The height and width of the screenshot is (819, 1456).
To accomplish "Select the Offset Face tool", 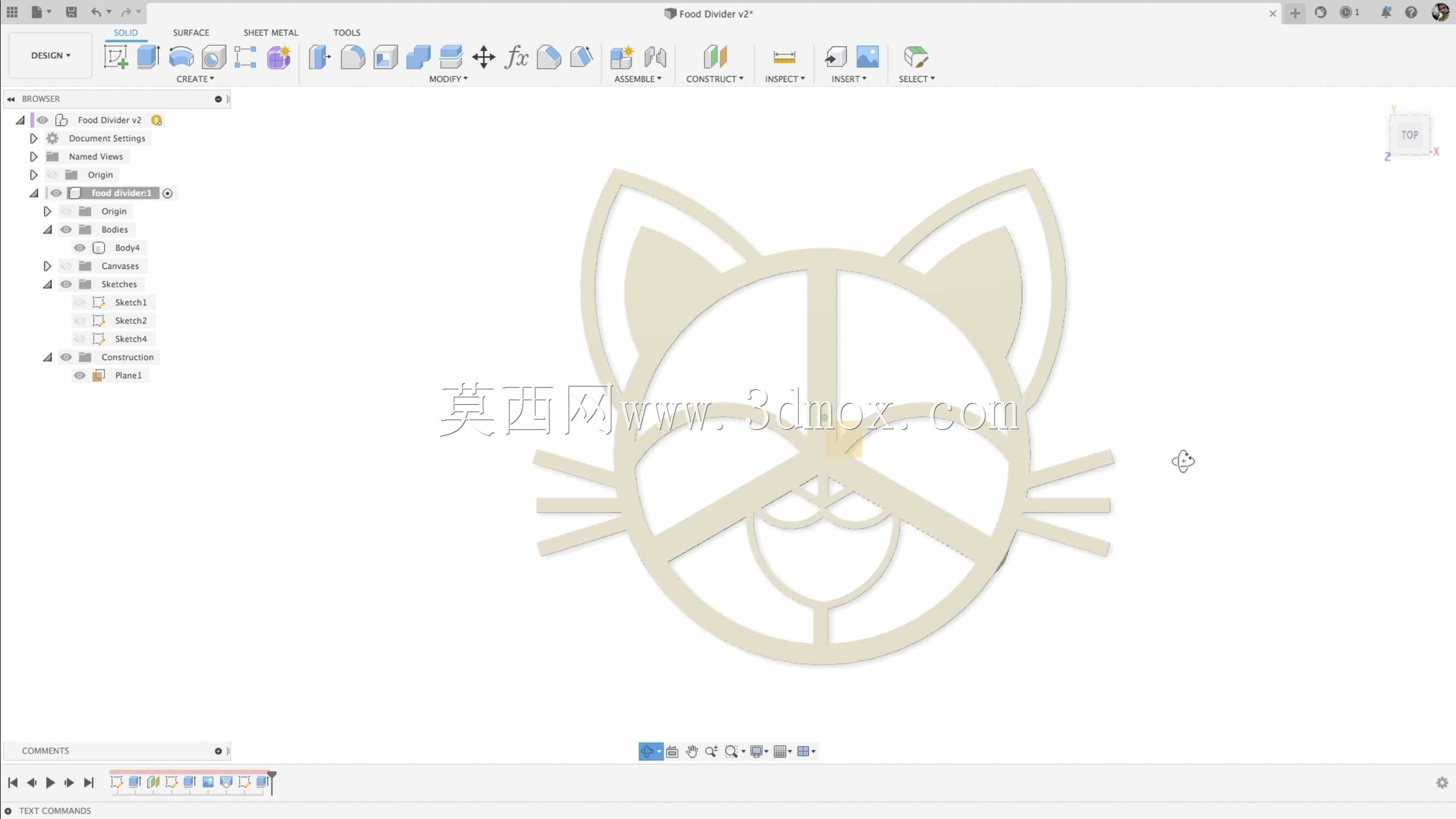I will tap(451, 57).
